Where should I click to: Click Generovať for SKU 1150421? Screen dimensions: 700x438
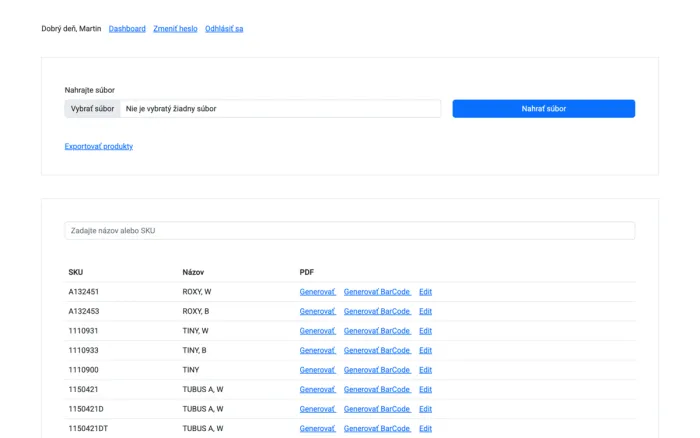tap(317, 389)
